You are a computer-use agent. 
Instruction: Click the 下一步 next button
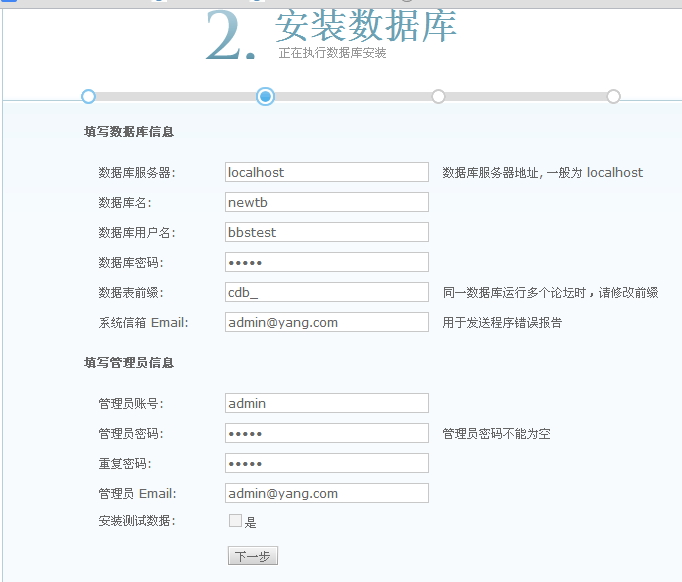[253, 556]
